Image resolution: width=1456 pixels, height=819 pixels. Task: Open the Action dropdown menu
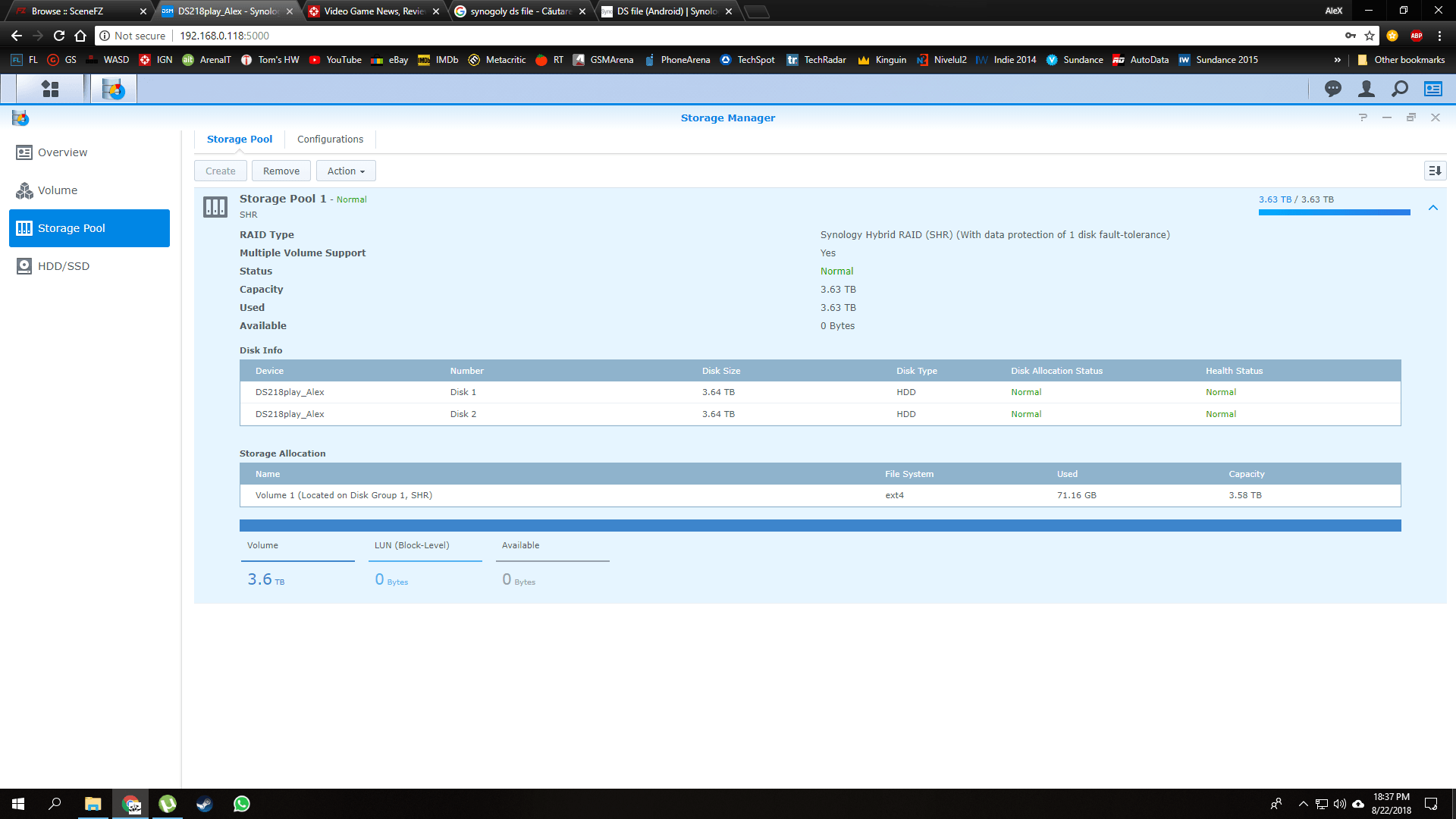(x=346, y=171)
